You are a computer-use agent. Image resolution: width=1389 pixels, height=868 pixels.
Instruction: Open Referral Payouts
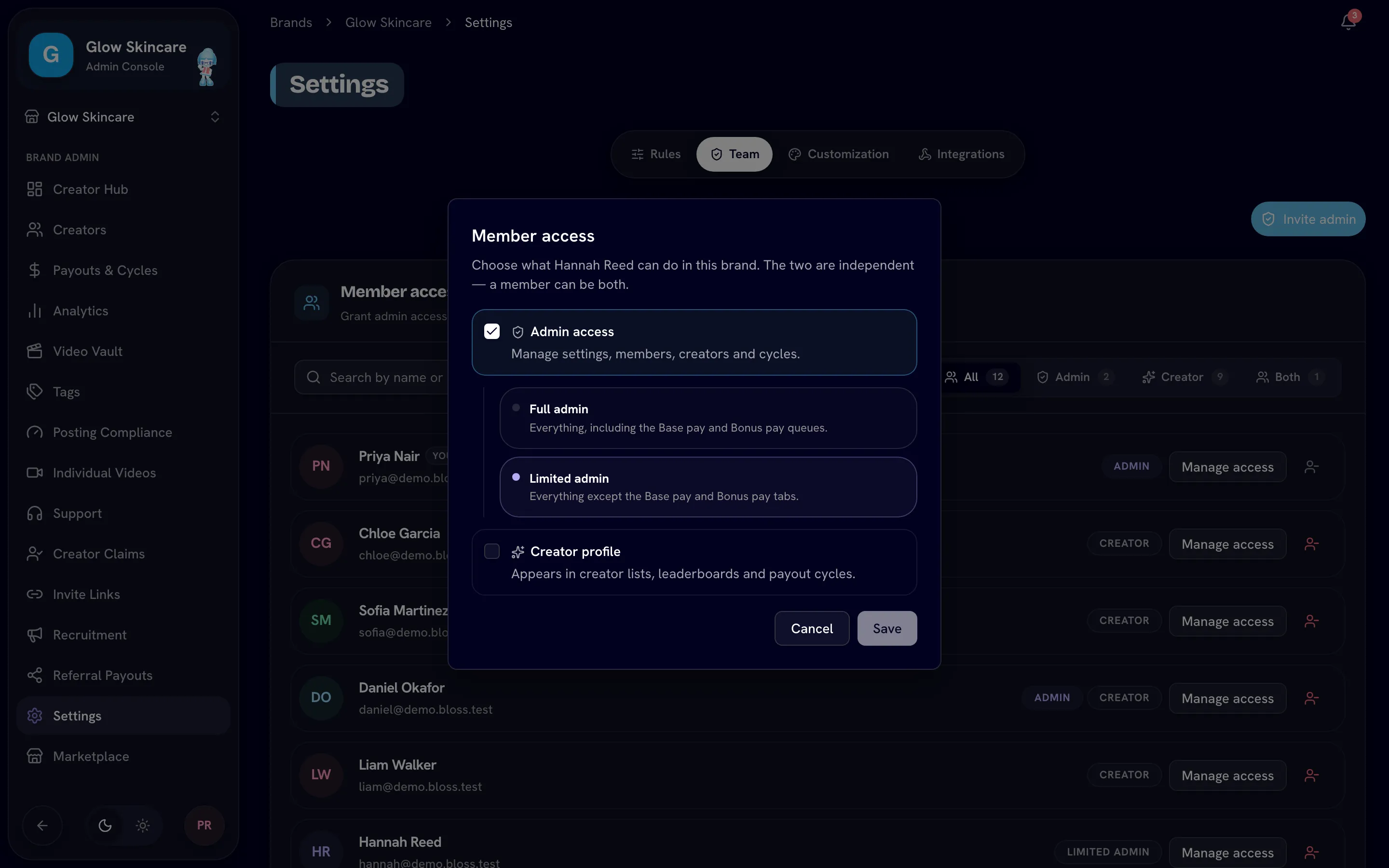click(123, 676)
